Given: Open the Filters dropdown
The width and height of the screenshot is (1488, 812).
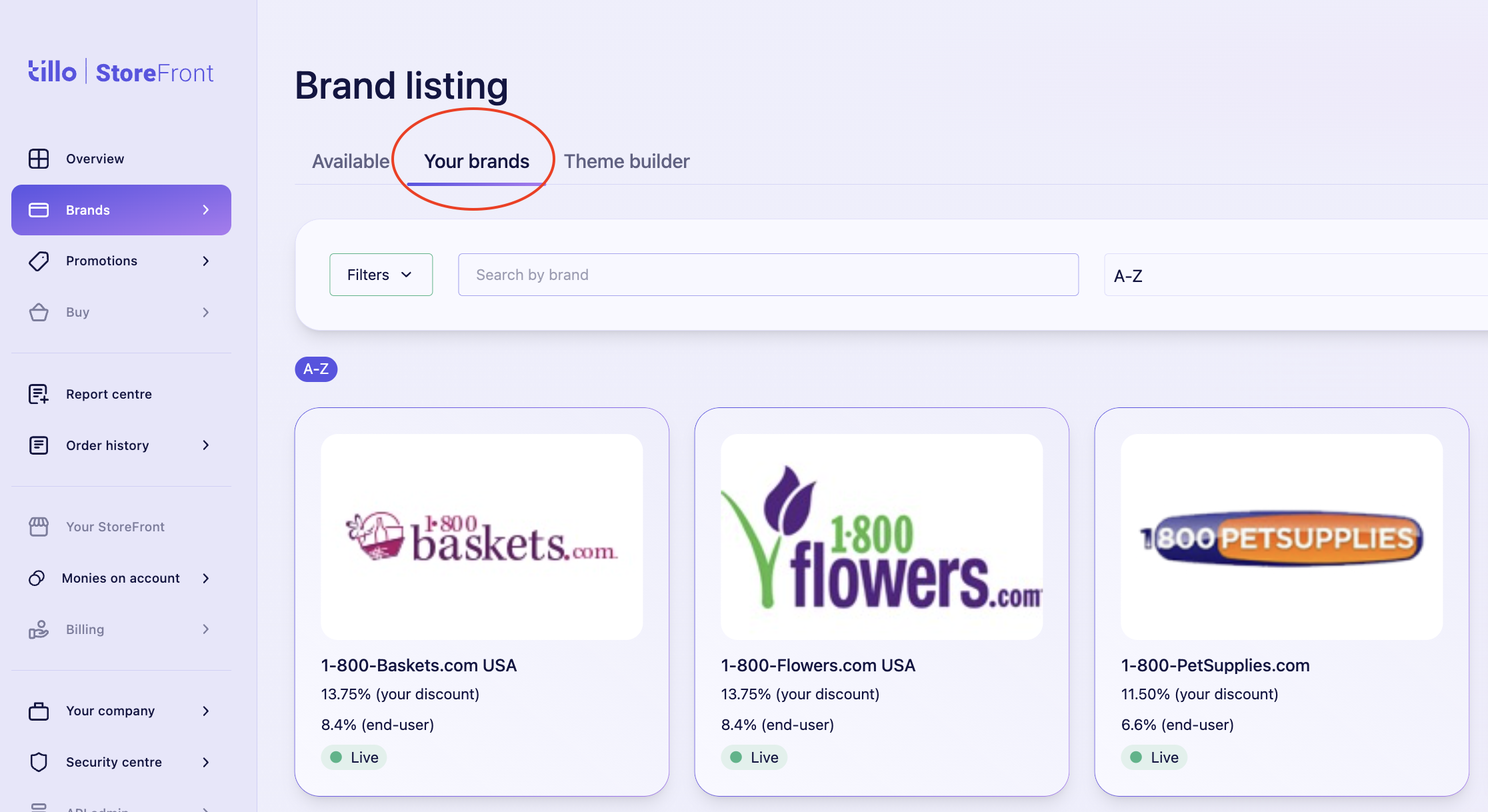Looking at the screenshot, I should coord(381,275).
